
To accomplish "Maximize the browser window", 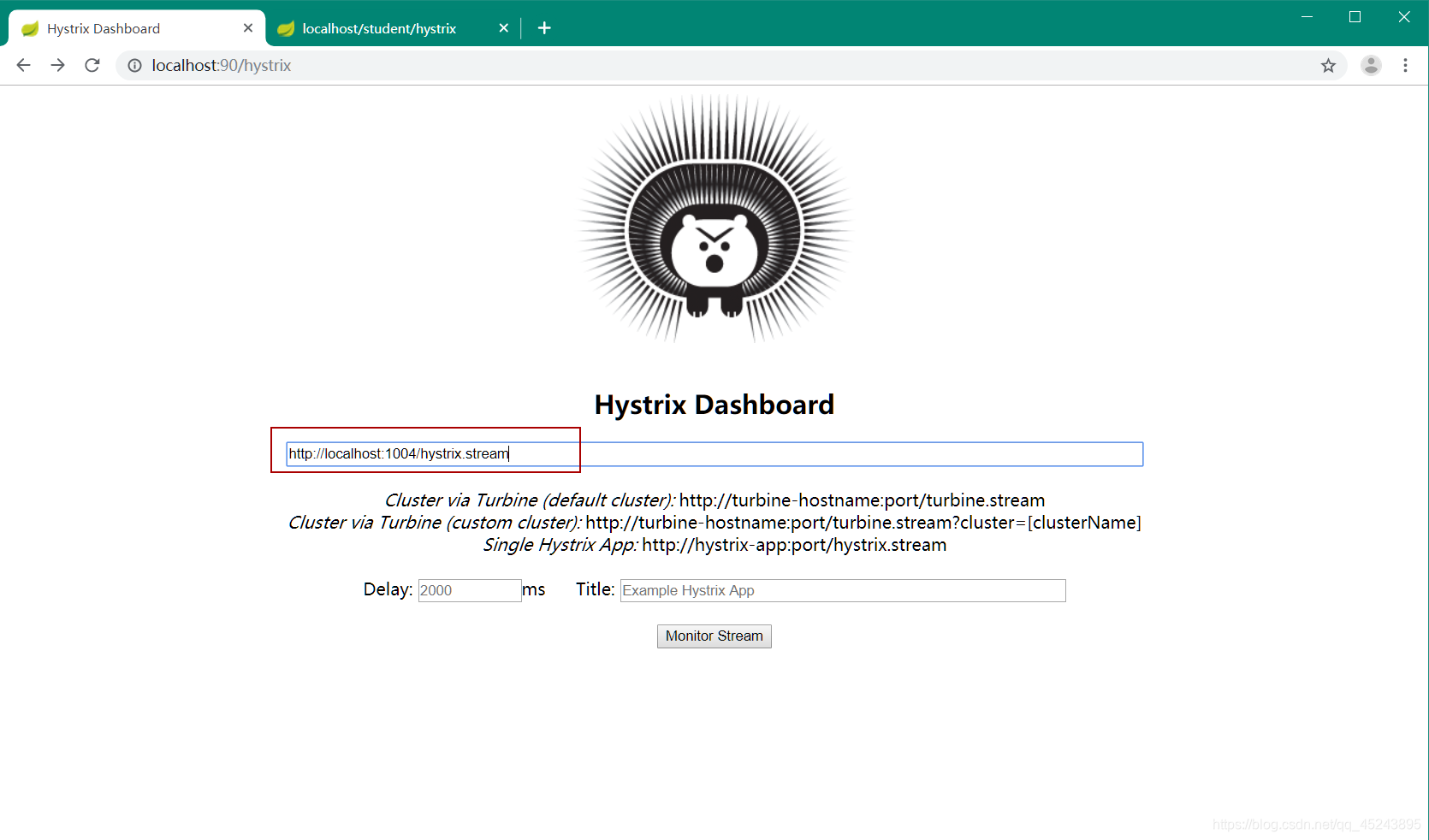I will coord(1355,17).
